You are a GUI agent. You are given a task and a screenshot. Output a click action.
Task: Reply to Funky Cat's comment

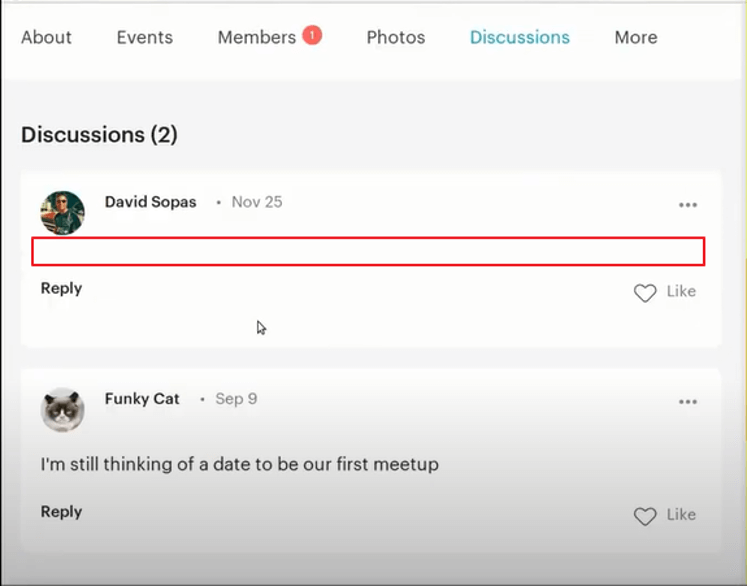pos(61,511)
